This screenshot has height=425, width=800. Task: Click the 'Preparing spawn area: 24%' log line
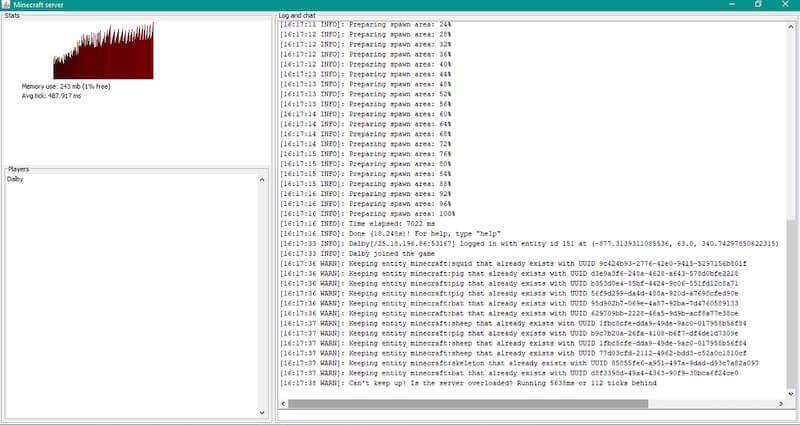tap(366, 24)
